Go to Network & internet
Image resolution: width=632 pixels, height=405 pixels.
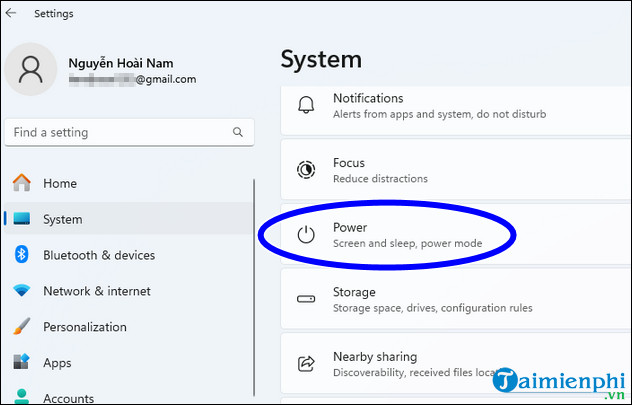(x=128, y=291)
